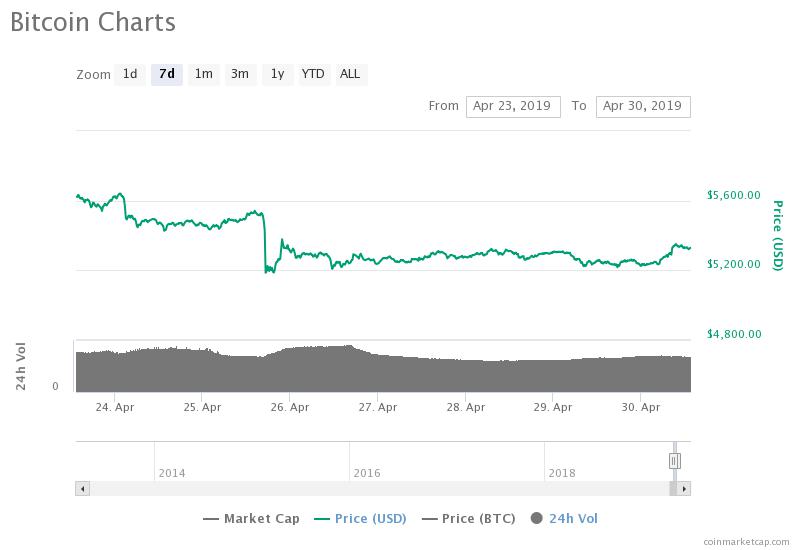The width and height of the screenshot is (800, 550).
Task: Click the navigator scrollbar track
Action: 380,489
